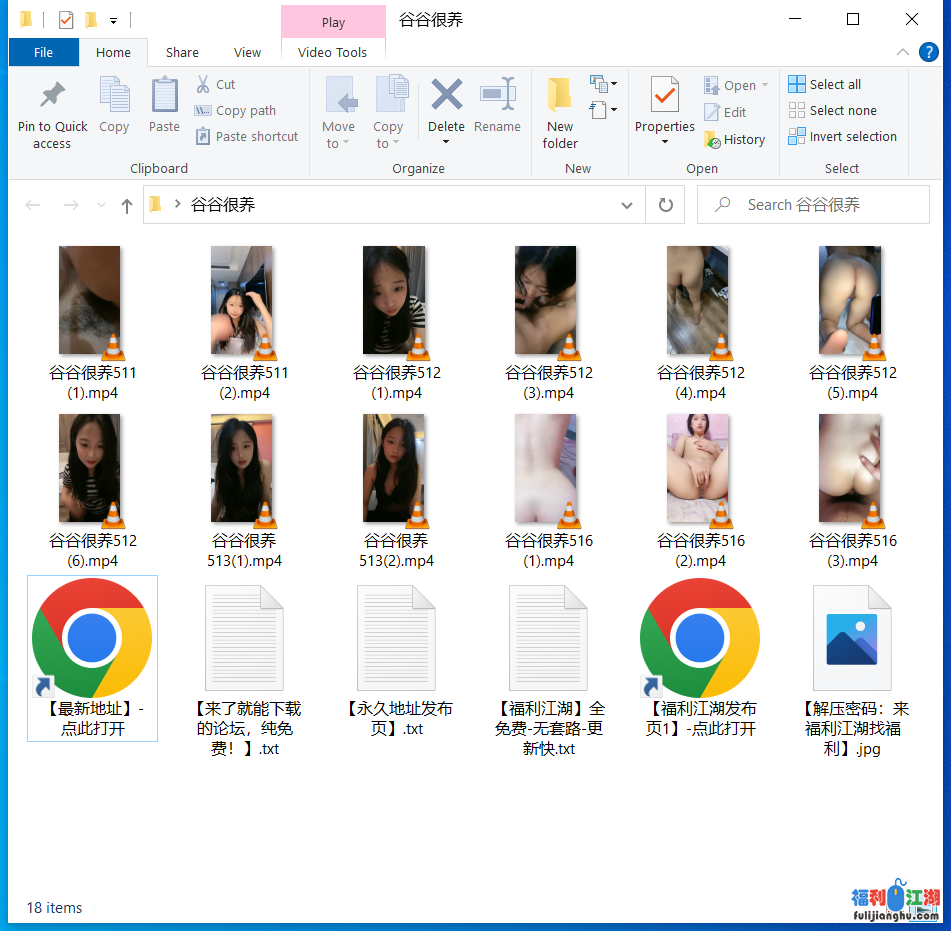This screenshot has height=931, width=951.
Task: Expand the Delete dropdown arrow
Action: (x=446, y=143)
